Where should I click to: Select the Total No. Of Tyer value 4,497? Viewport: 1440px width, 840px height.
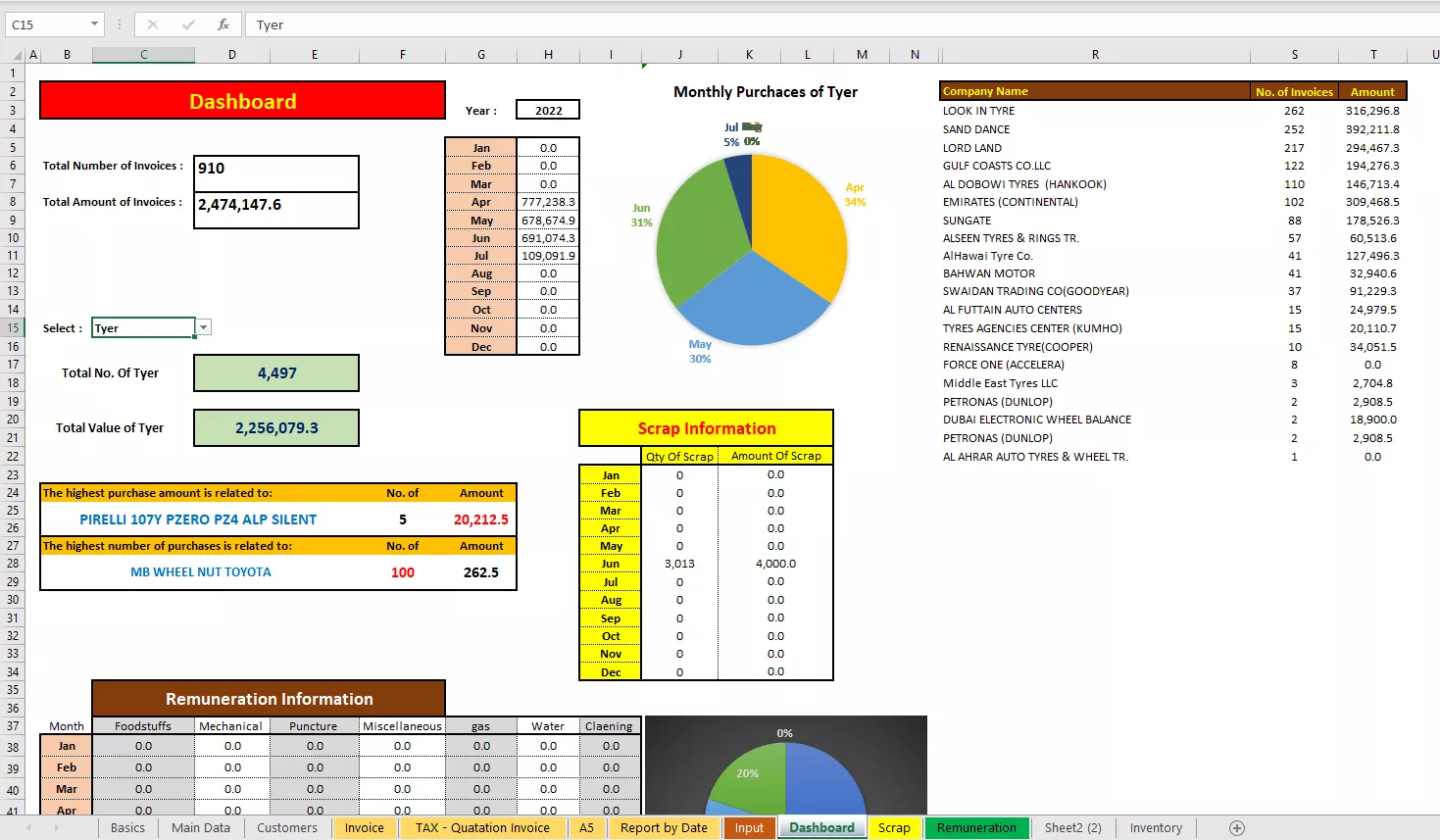[276, 372]
